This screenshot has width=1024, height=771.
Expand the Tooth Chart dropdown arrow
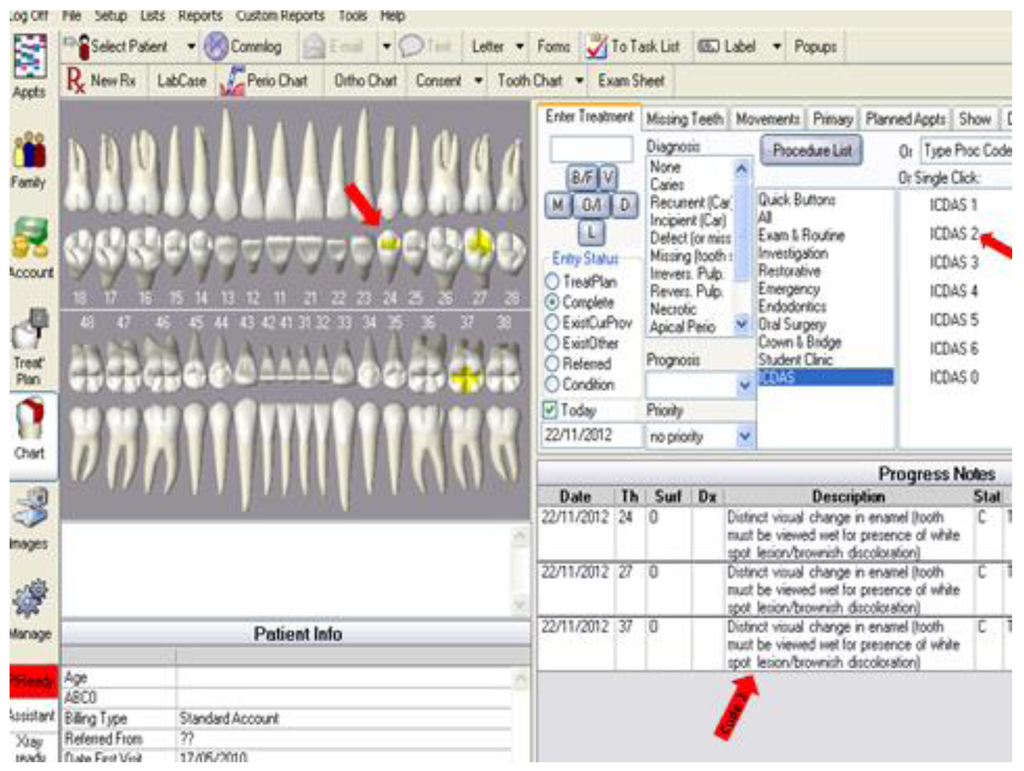578,81
